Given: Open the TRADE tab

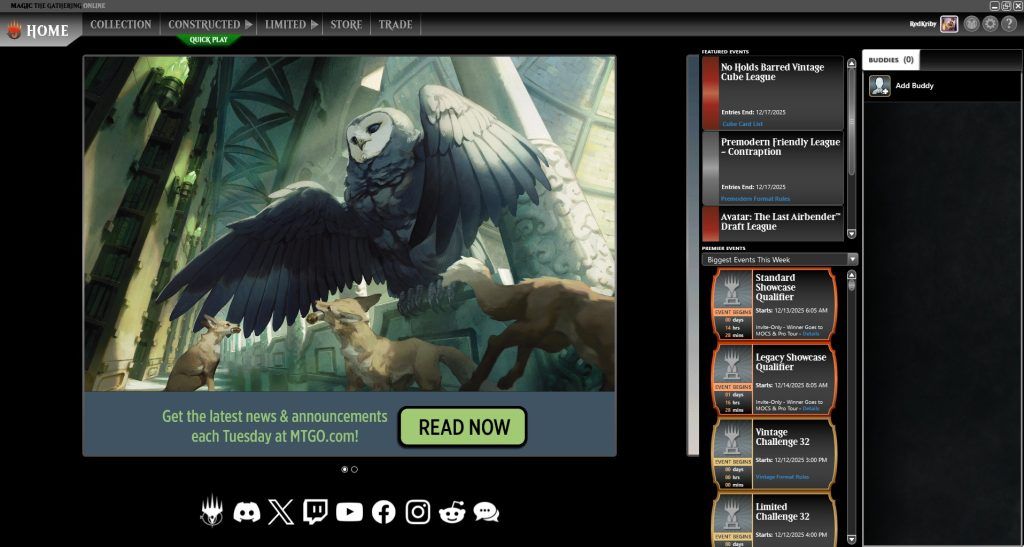Looking at the screenshot, I should tap(396, 25).
